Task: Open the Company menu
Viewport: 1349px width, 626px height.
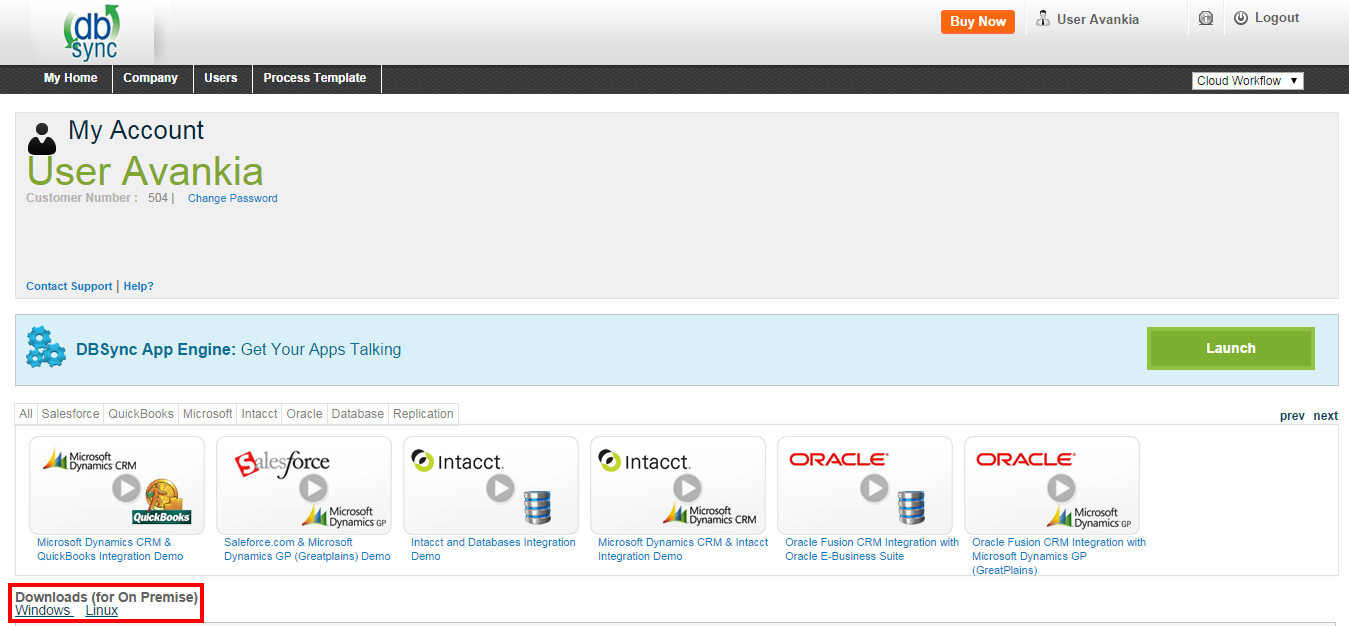Action: click(x=150, y=78)
